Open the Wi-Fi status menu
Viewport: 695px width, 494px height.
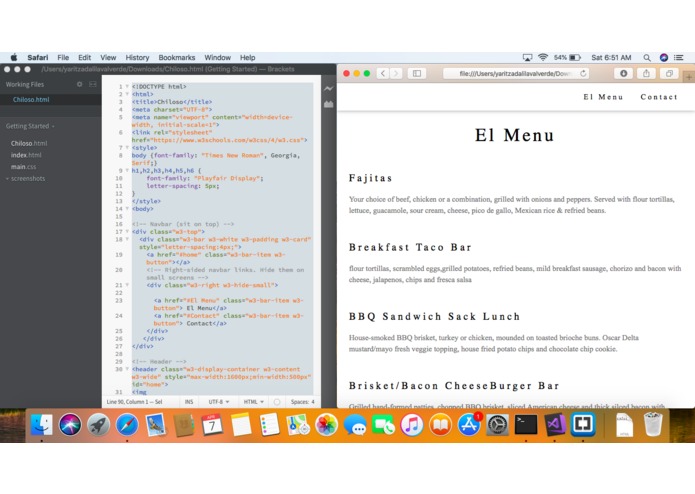543,58
